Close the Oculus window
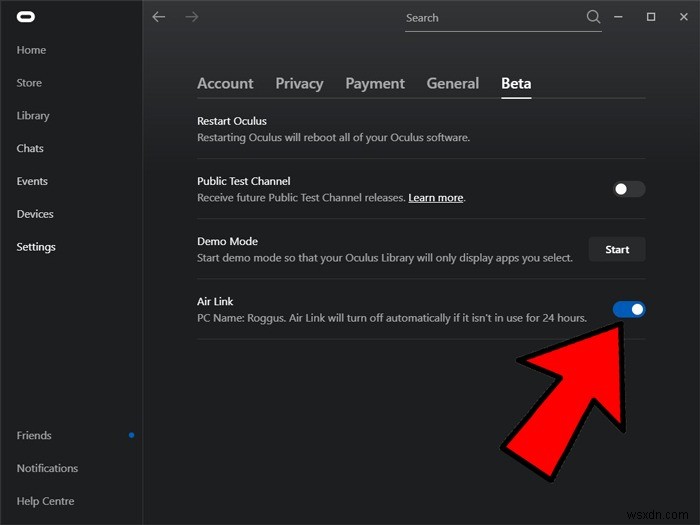The image size is (700, 525). coord(679,17)
